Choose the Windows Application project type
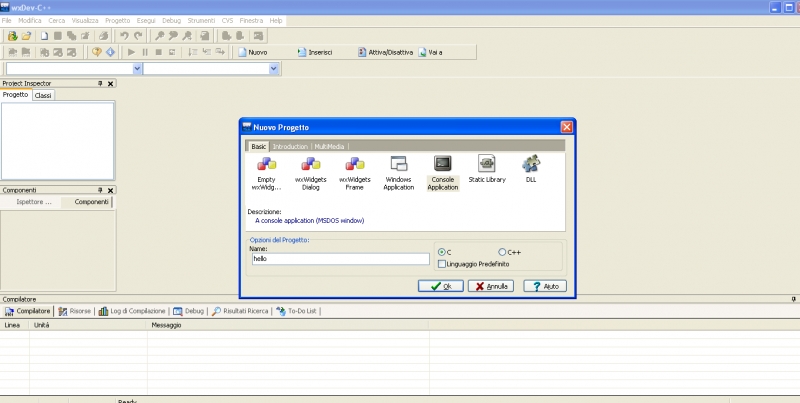The height and width of the screenshot is (403, 800). pyautogui.click(x=398, y=173)
